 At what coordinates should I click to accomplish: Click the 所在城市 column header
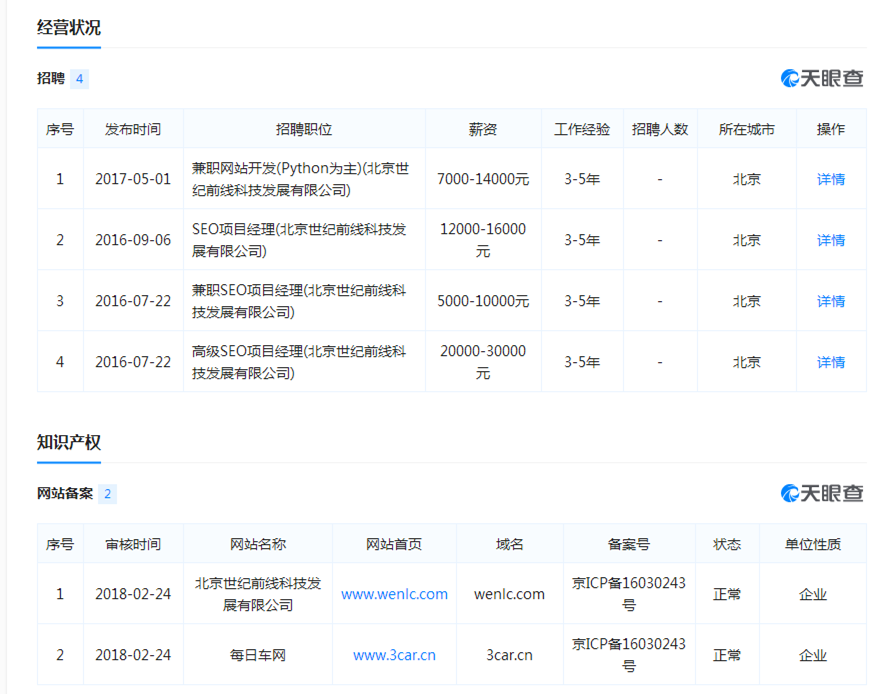tap(746, 129)
